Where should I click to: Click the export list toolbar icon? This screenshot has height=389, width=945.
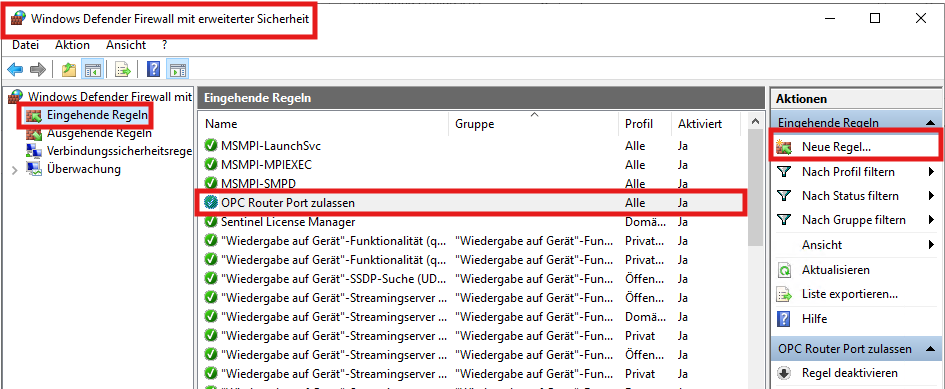pos(123,70)
